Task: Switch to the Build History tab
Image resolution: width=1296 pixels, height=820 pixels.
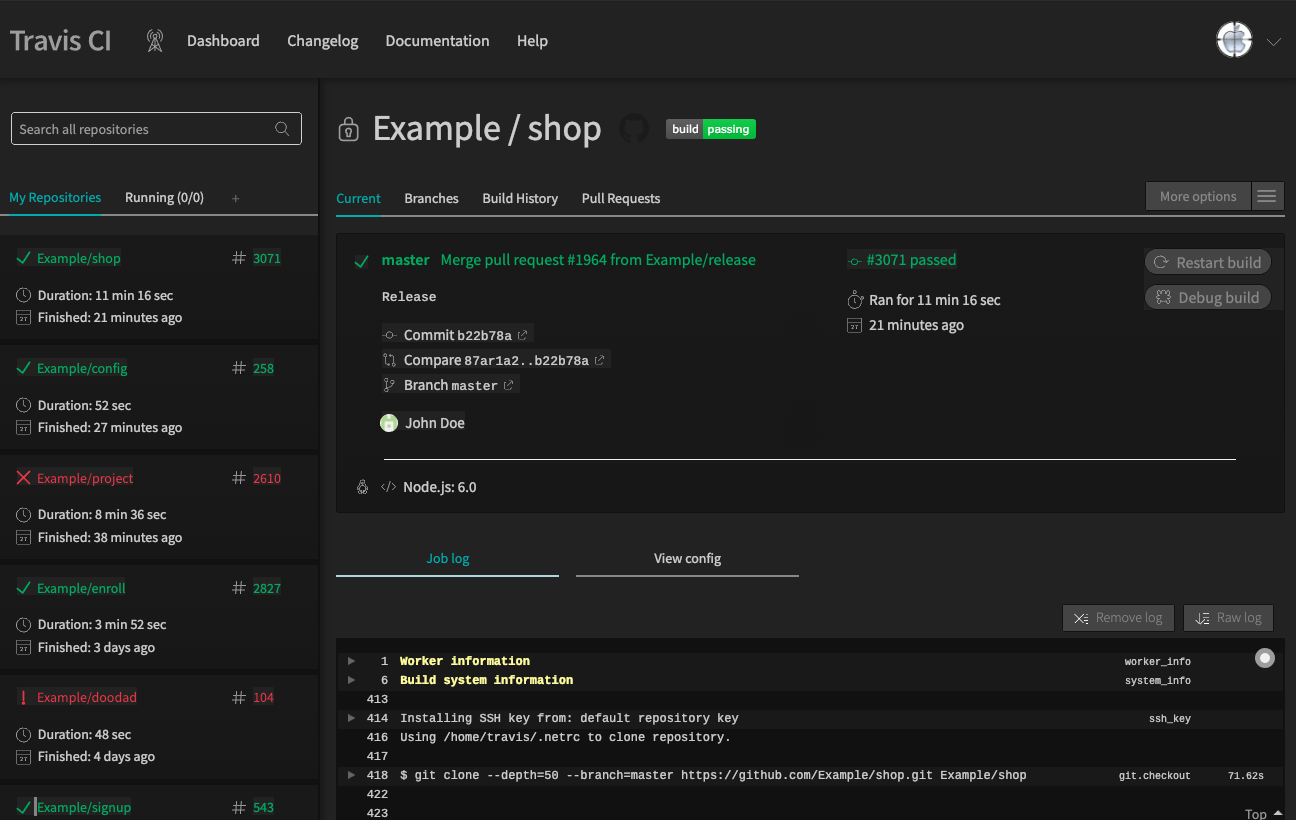Action: (x=520, y=198)
